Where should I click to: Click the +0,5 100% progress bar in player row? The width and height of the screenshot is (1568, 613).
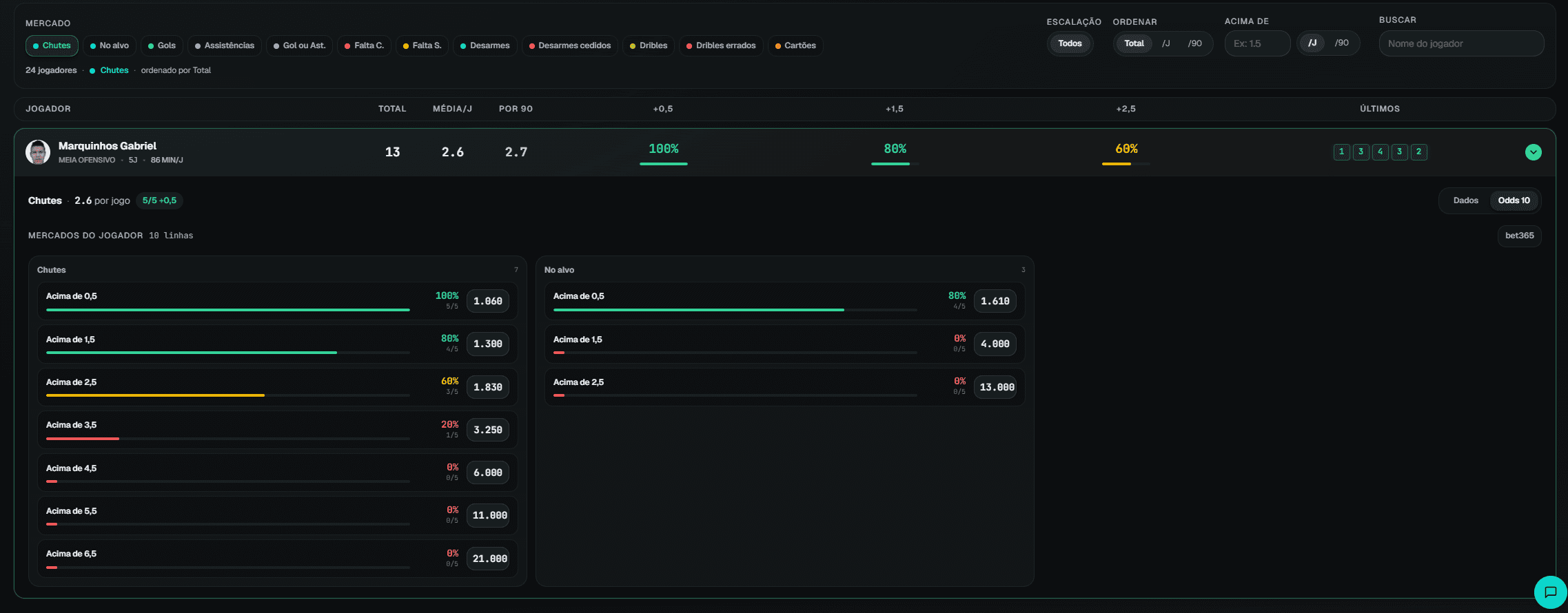663,164
